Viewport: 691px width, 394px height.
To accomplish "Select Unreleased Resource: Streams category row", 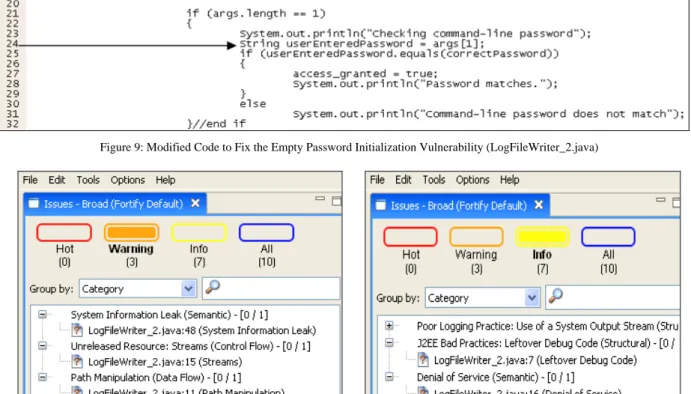I will 190,346.
